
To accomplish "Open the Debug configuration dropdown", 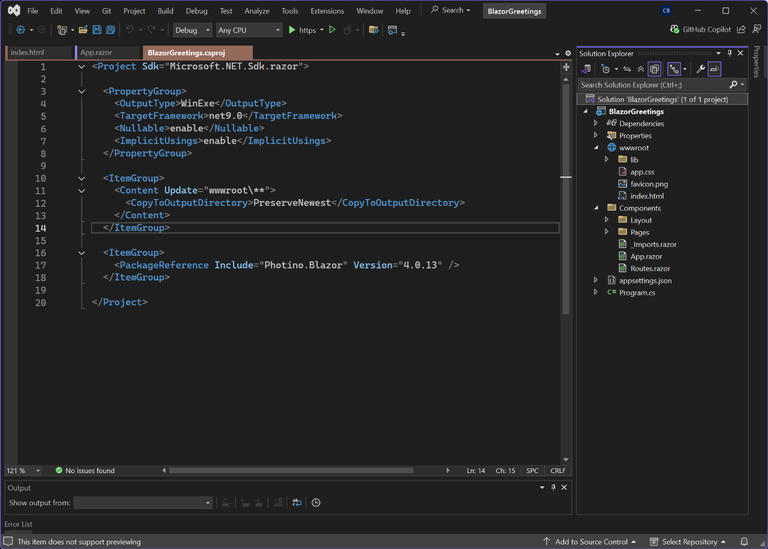I will pyautogui.click(x=192, y=30).
